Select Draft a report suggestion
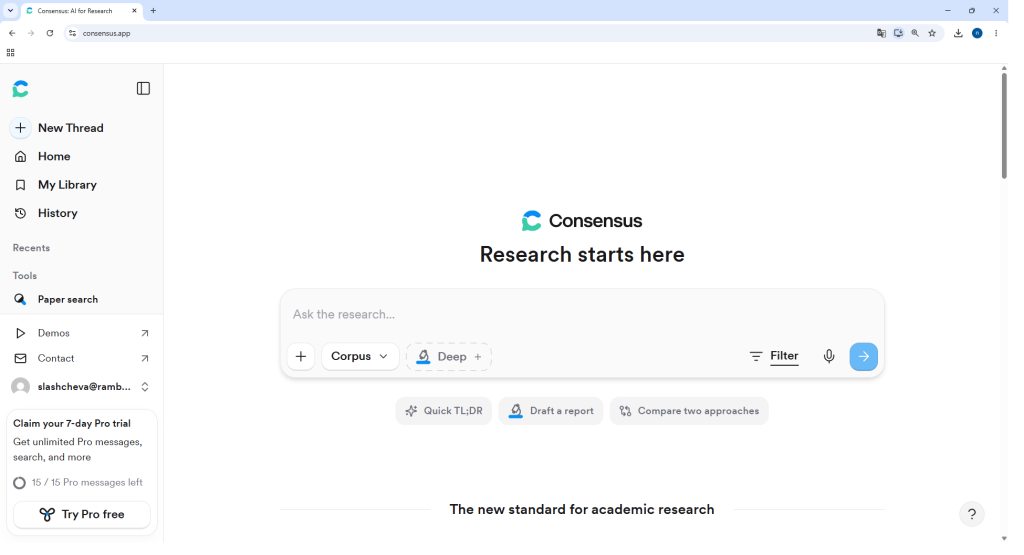Viewport: 1024px width, 555px height. point(551,411)
